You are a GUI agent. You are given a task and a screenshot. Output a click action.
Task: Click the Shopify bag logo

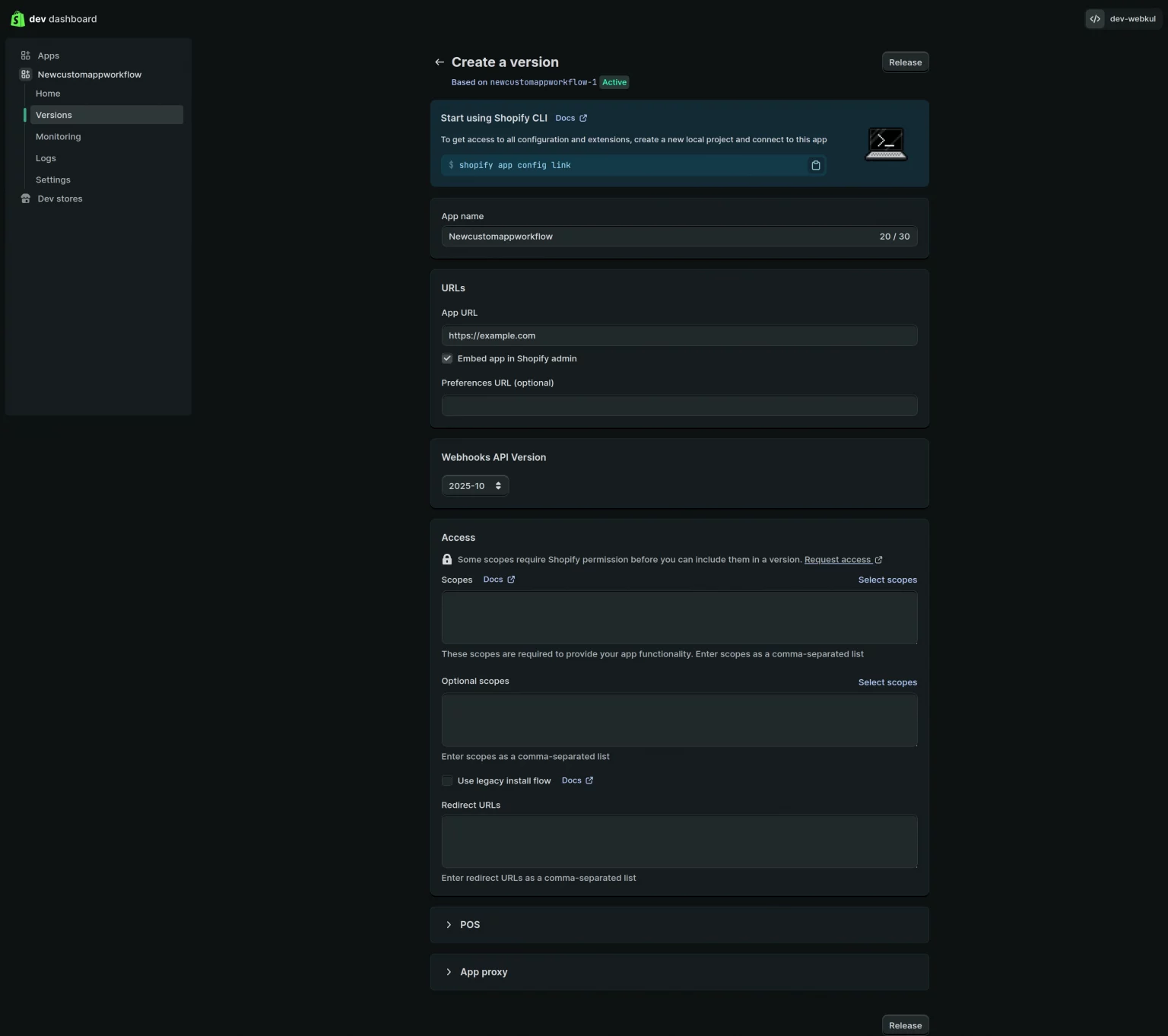pos(17,19)
